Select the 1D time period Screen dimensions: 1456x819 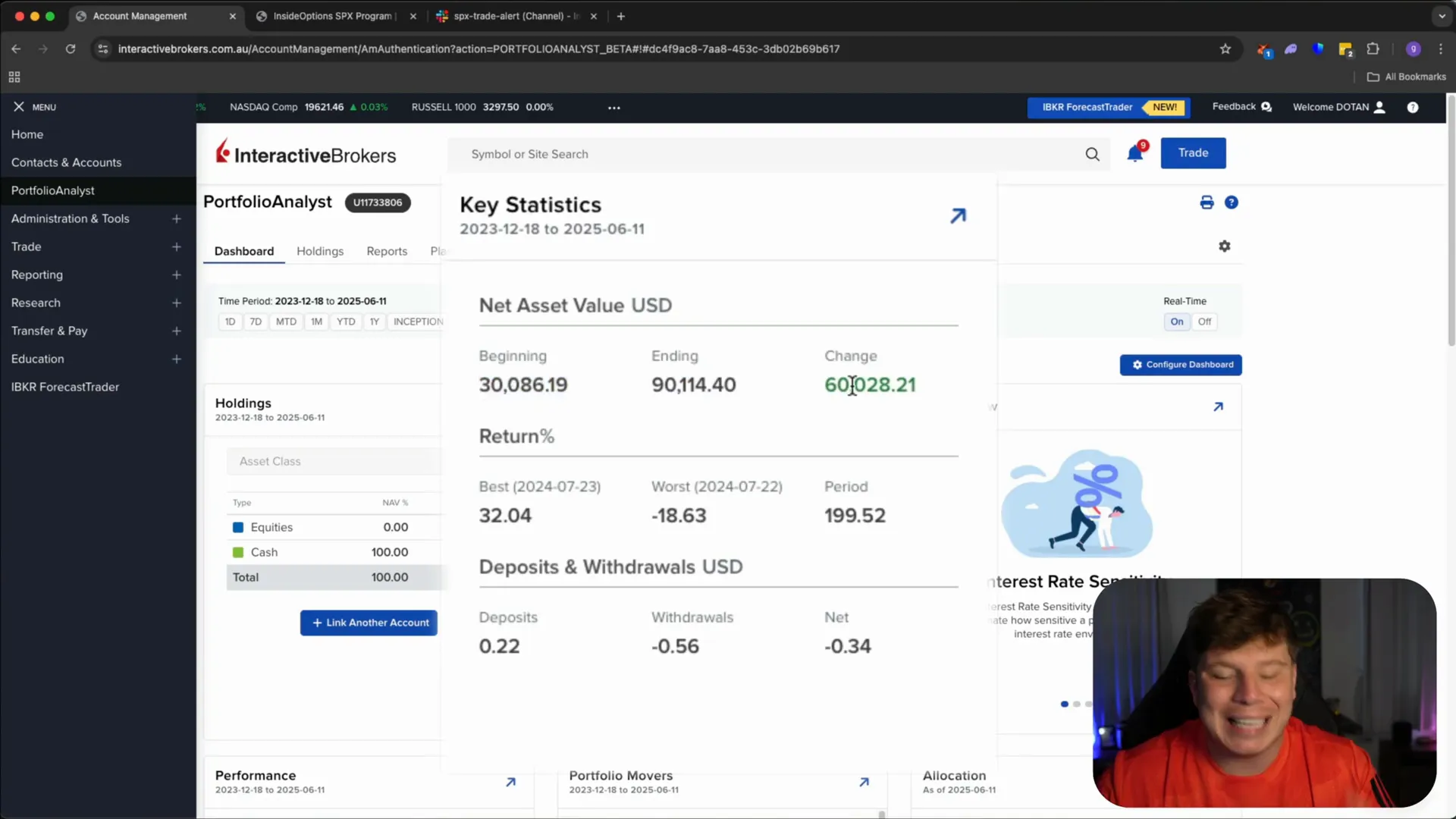(x=230, y=322)
